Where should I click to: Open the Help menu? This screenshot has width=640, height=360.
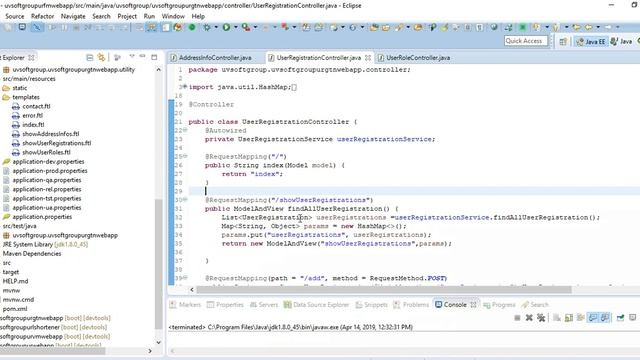[x=198, y=16]
